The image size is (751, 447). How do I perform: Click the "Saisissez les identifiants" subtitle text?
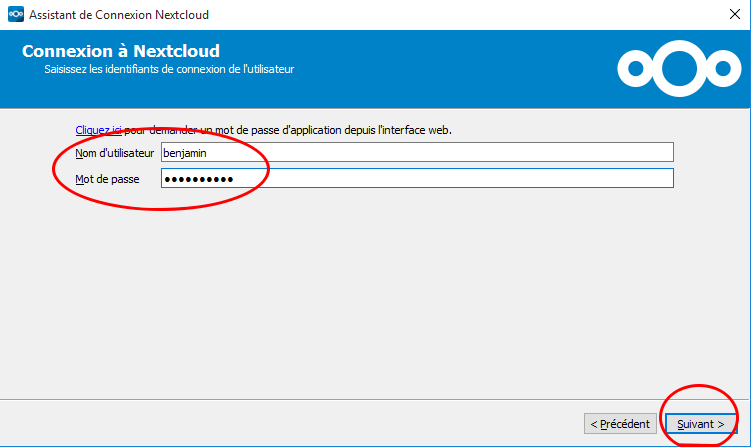tap(168, 70)
